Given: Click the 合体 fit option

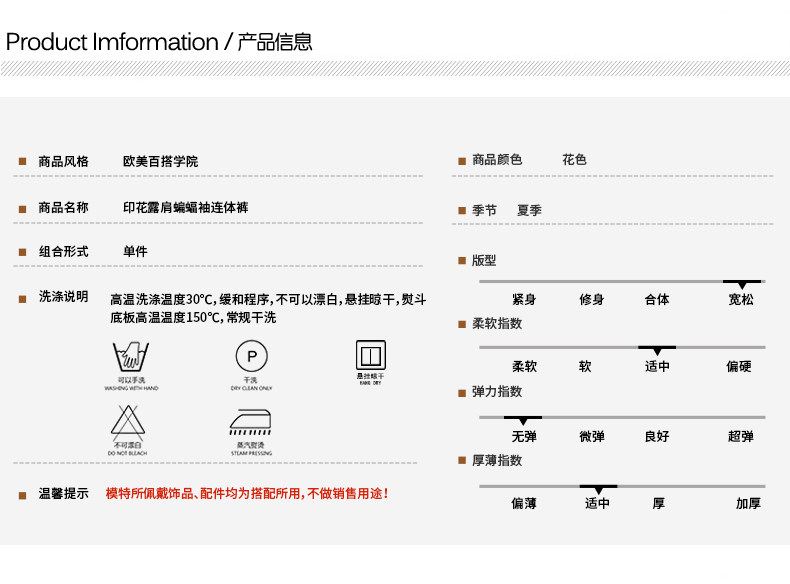Looking at the screenshot, I should click(657, 300).
